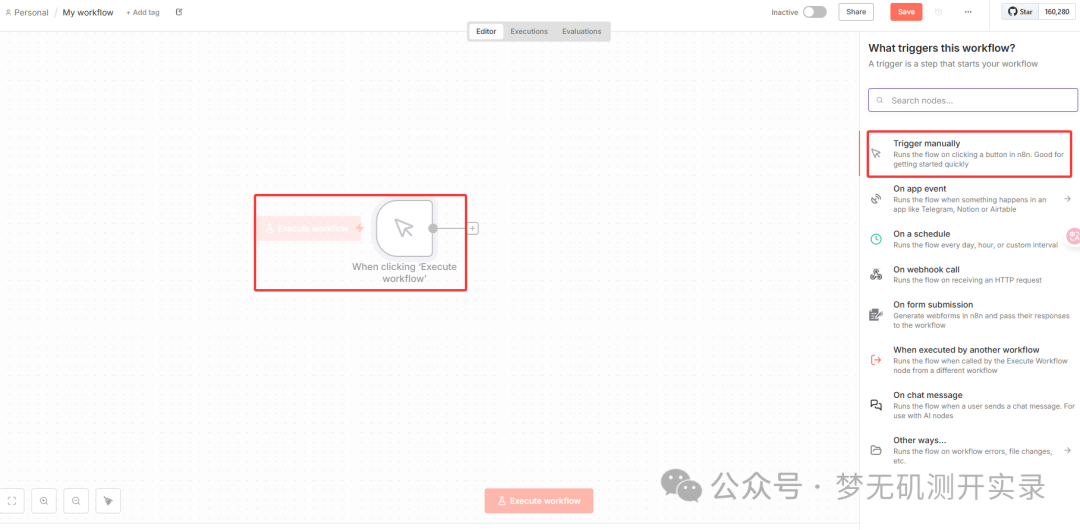This screenshot has width=1080, height=530.
Task: Click Execute workflow button beside trigger node
Action: [x=308, y=228]
